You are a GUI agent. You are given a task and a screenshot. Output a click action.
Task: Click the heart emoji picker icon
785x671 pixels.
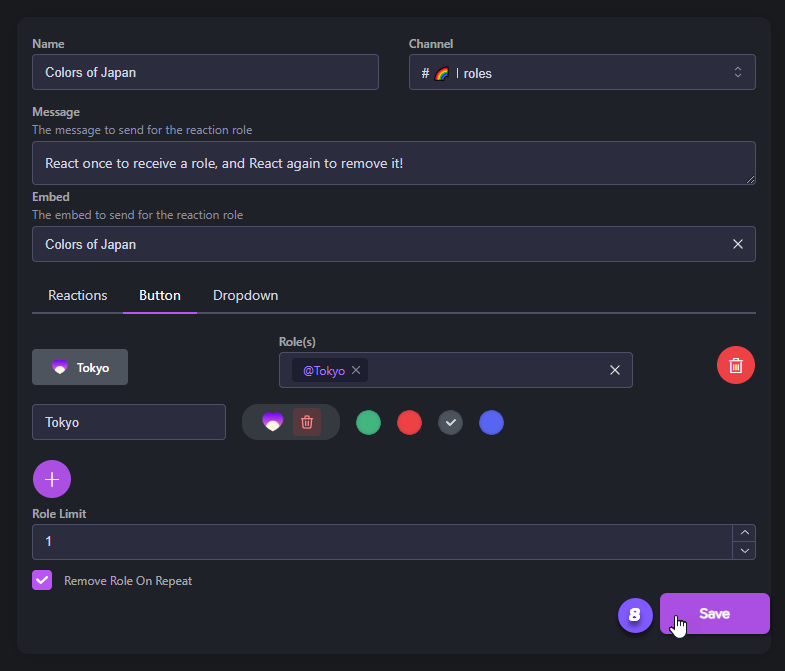coord(272,422)
